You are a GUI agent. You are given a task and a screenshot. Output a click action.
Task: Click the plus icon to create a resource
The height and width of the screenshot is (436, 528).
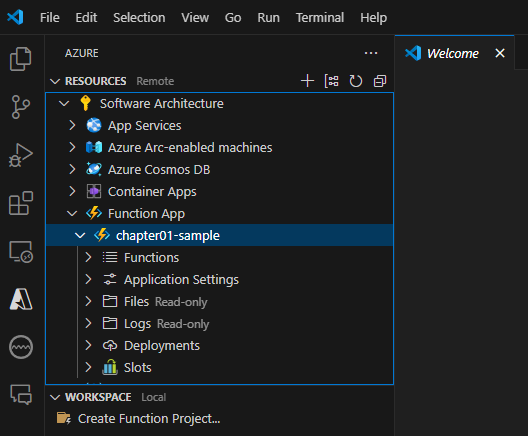click(x=307, y=81)
